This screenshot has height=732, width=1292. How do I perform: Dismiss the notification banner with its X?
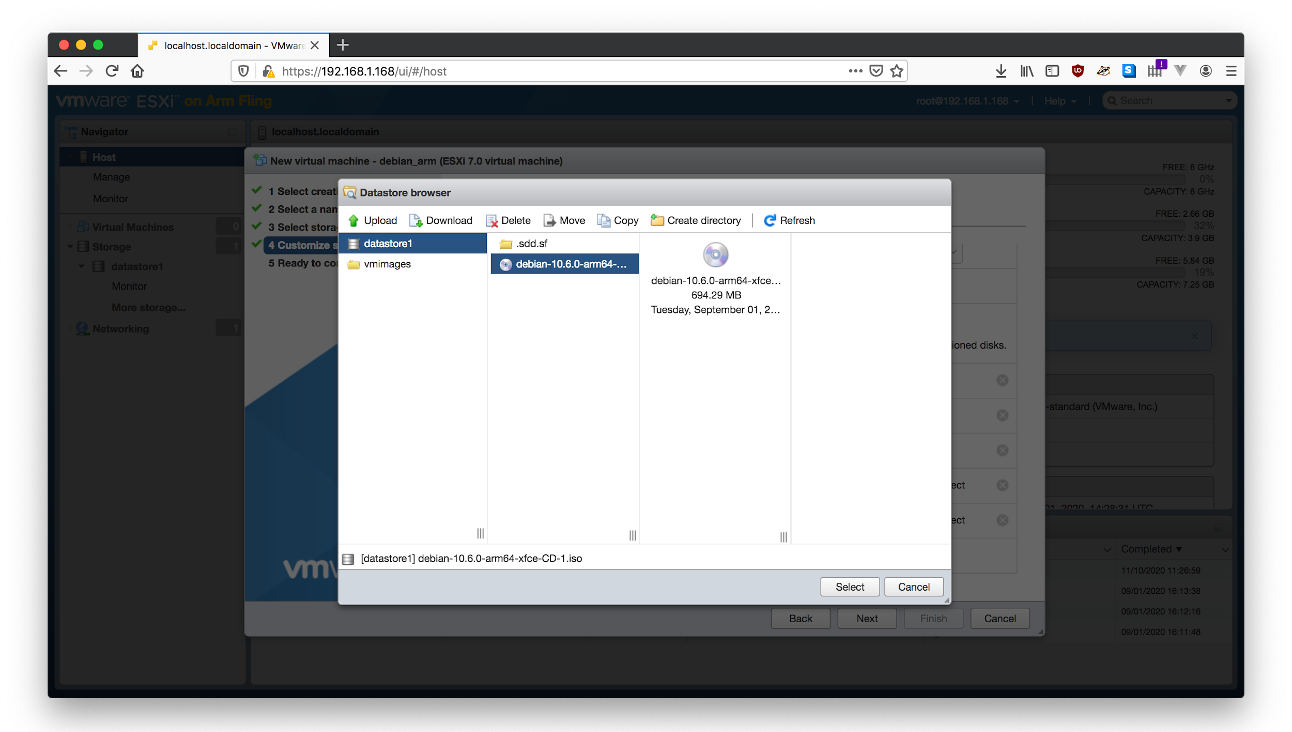1194,336
